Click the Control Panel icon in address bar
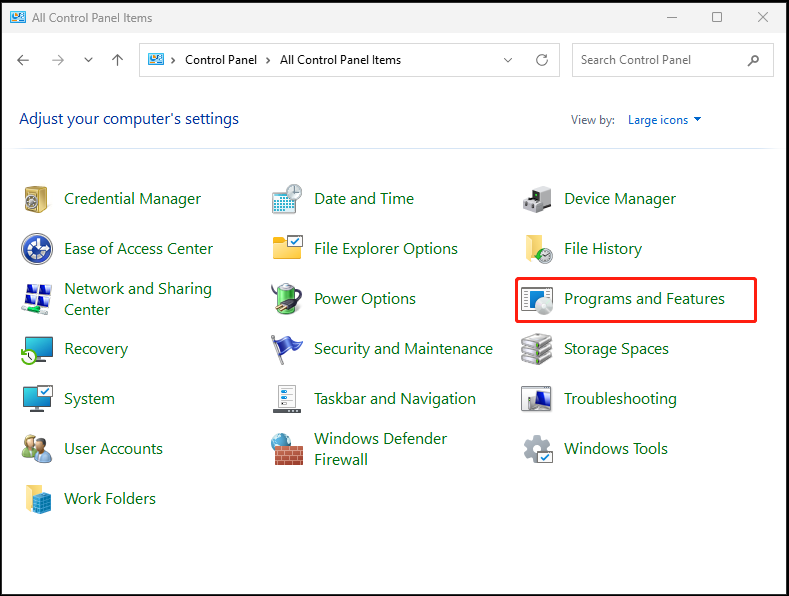 (x=156, y=59)
